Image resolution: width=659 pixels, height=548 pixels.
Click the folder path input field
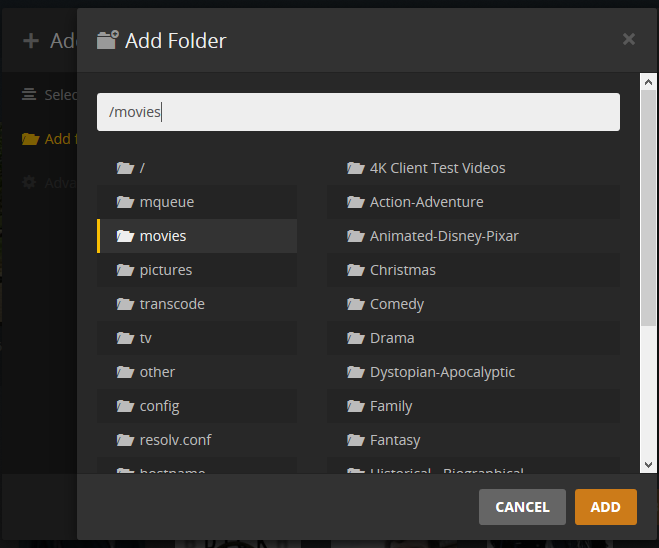pyautogui.click(x=358, y=112)
